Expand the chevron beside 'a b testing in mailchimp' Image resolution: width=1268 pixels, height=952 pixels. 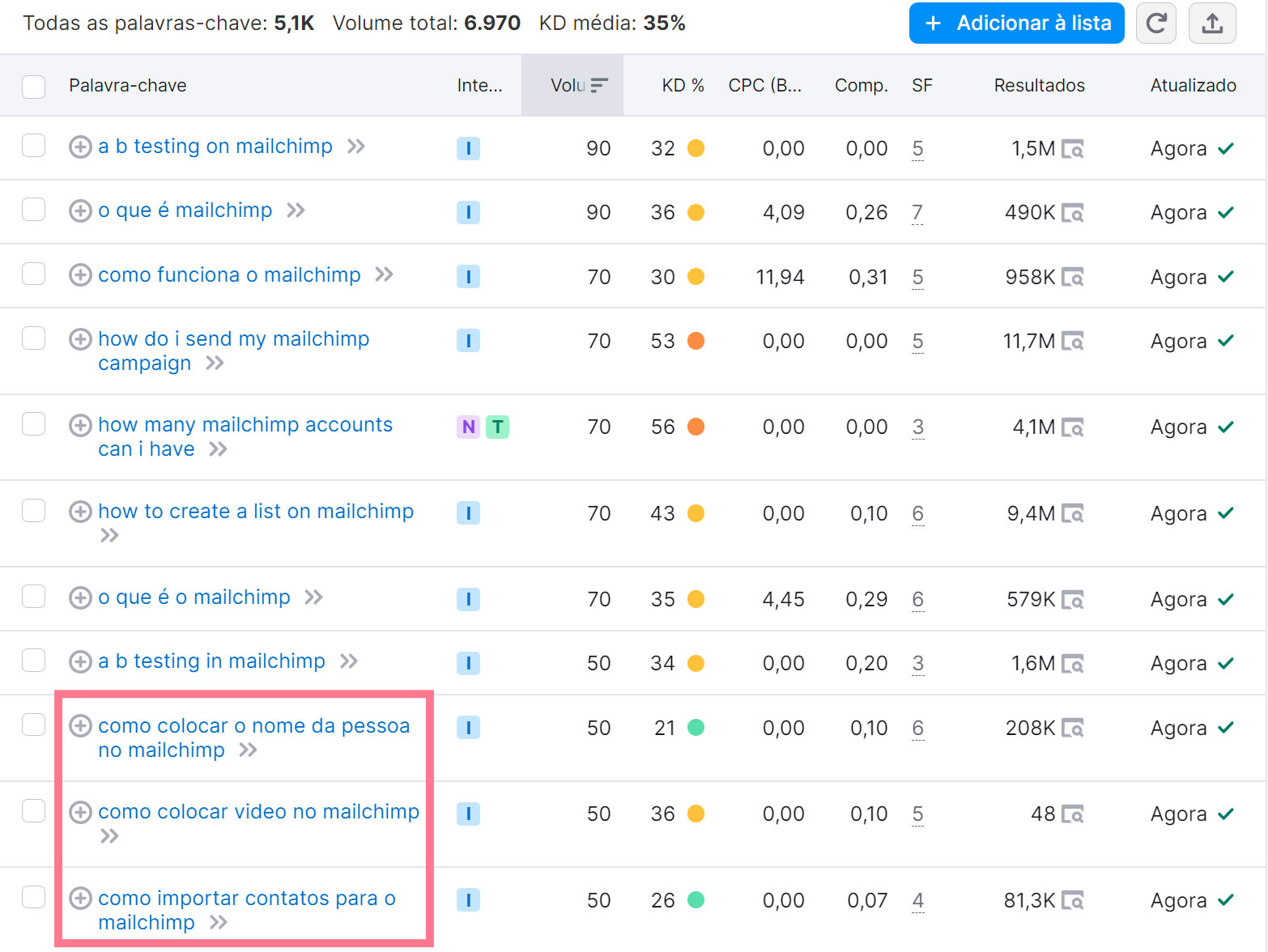[350, 661]
